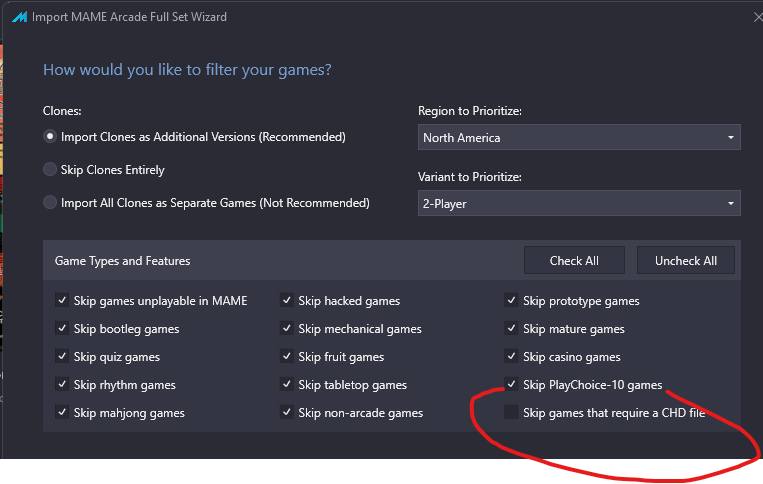Screen dimensions: 763x484
Task: Select Import All Clones as Separate Games
Action: 50,202
